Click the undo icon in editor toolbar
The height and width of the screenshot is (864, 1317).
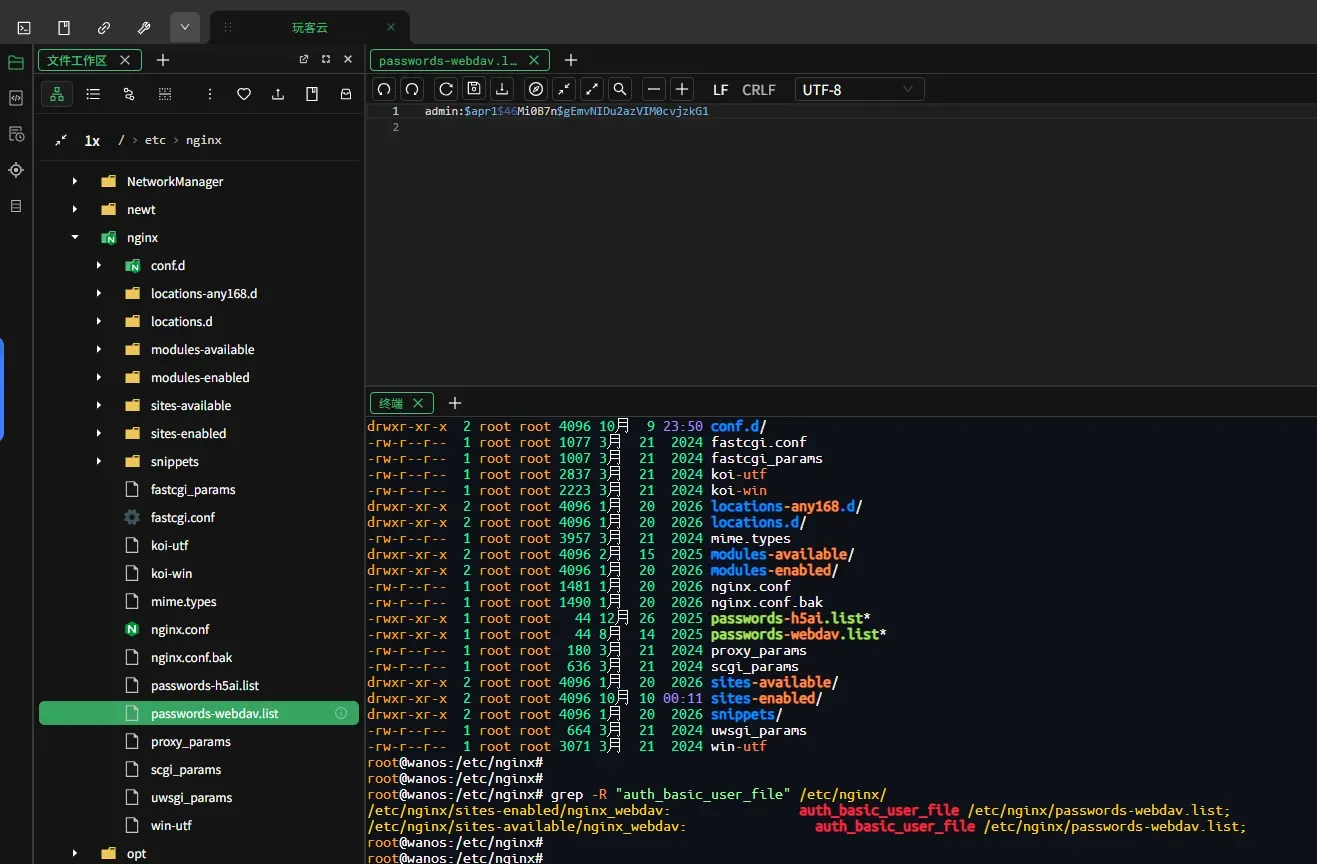[384, 89]
